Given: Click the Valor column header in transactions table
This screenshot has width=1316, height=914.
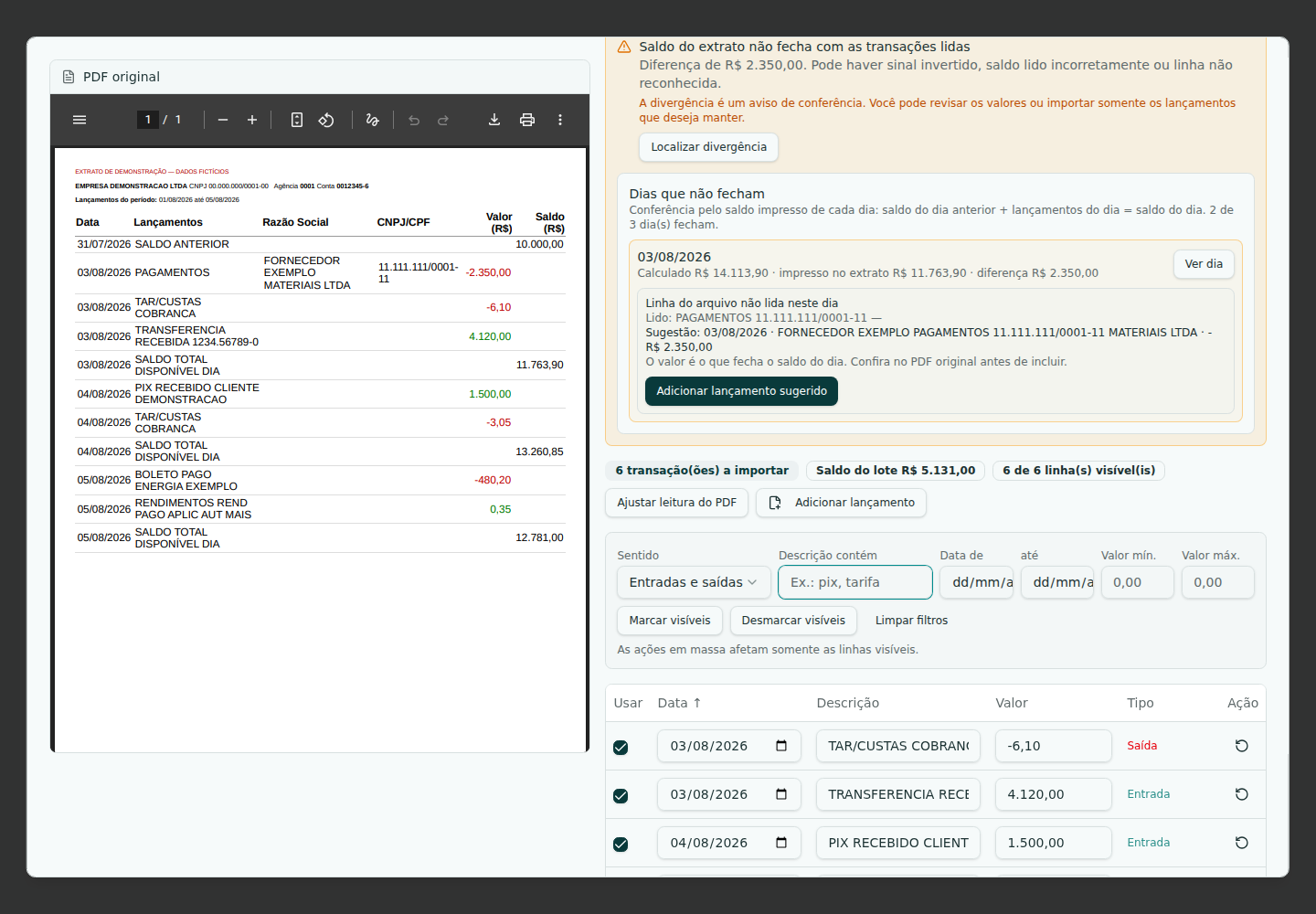Looking at the screenshot, I should (x=1012, y=703).
